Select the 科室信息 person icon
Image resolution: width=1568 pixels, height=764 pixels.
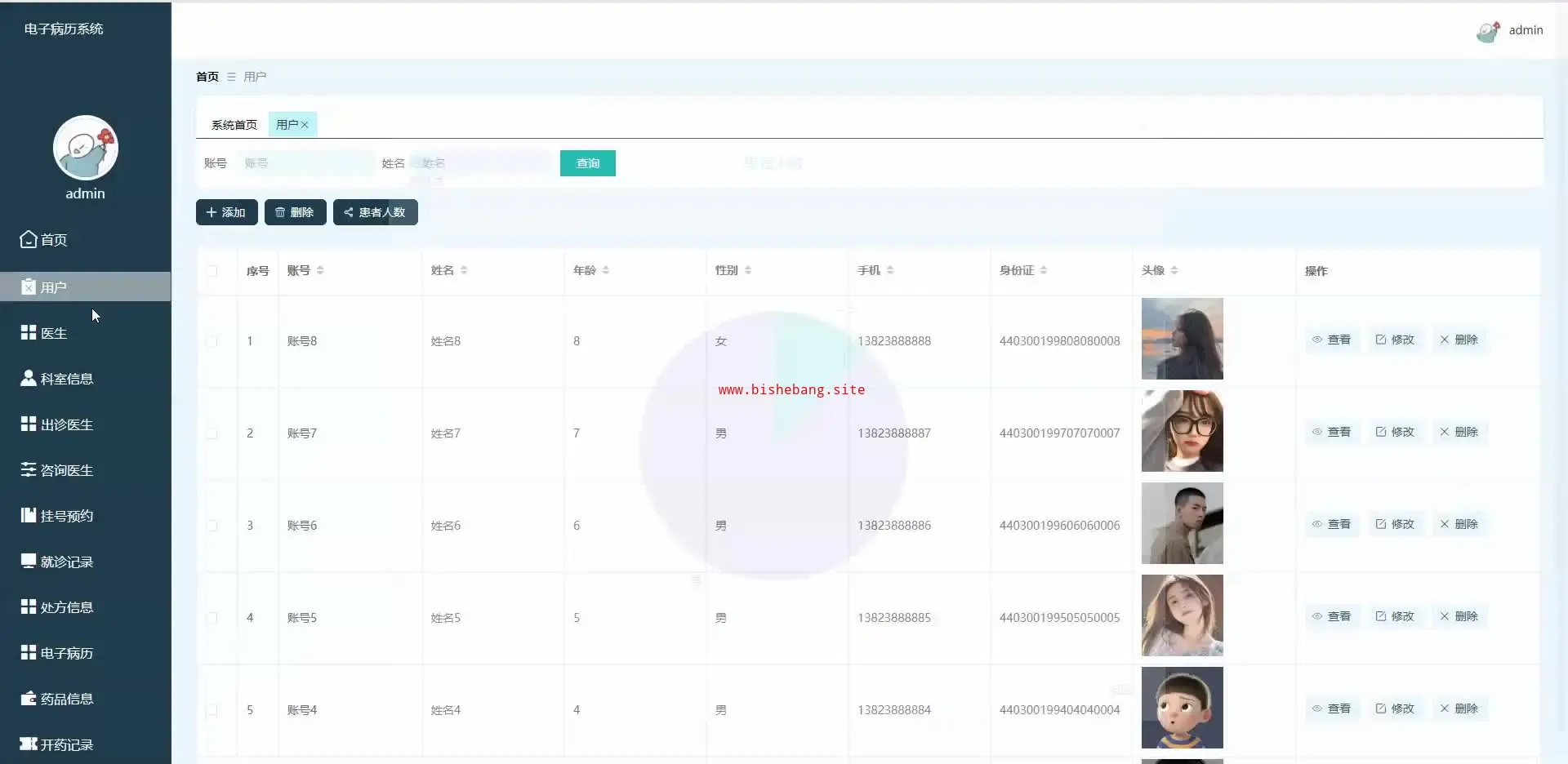[29, 378]
